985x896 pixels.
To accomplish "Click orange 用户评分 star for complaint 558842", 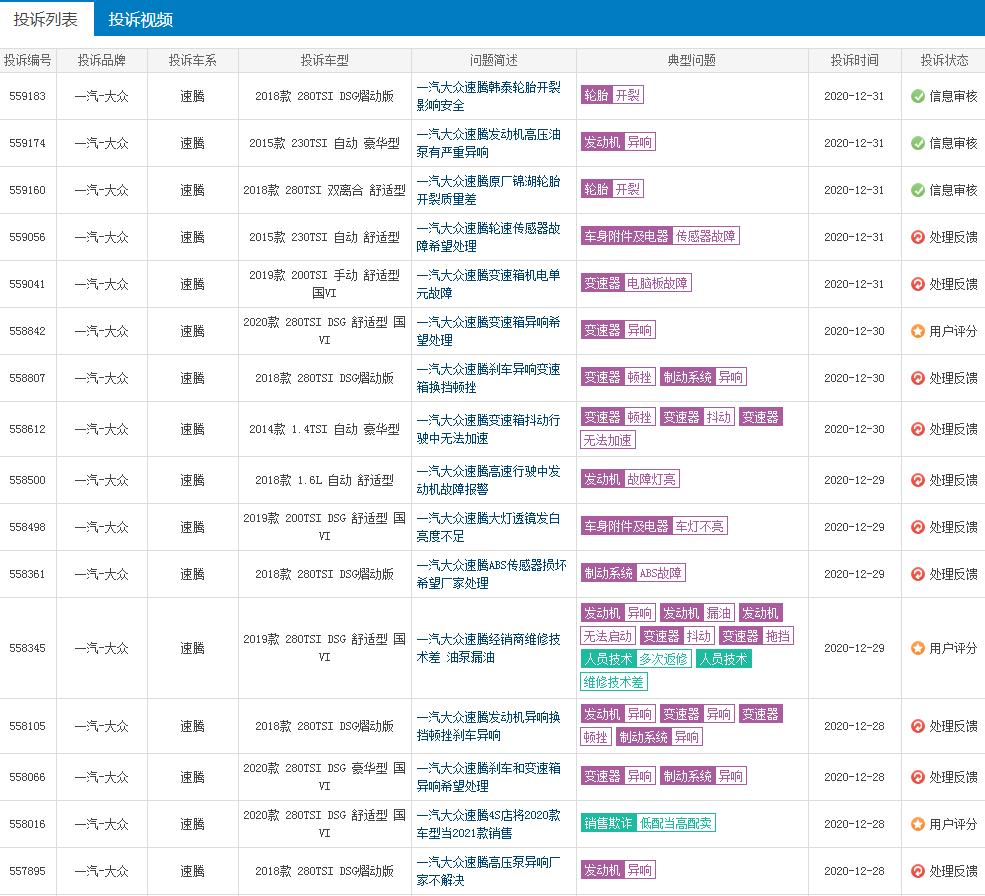I will 917,331.
